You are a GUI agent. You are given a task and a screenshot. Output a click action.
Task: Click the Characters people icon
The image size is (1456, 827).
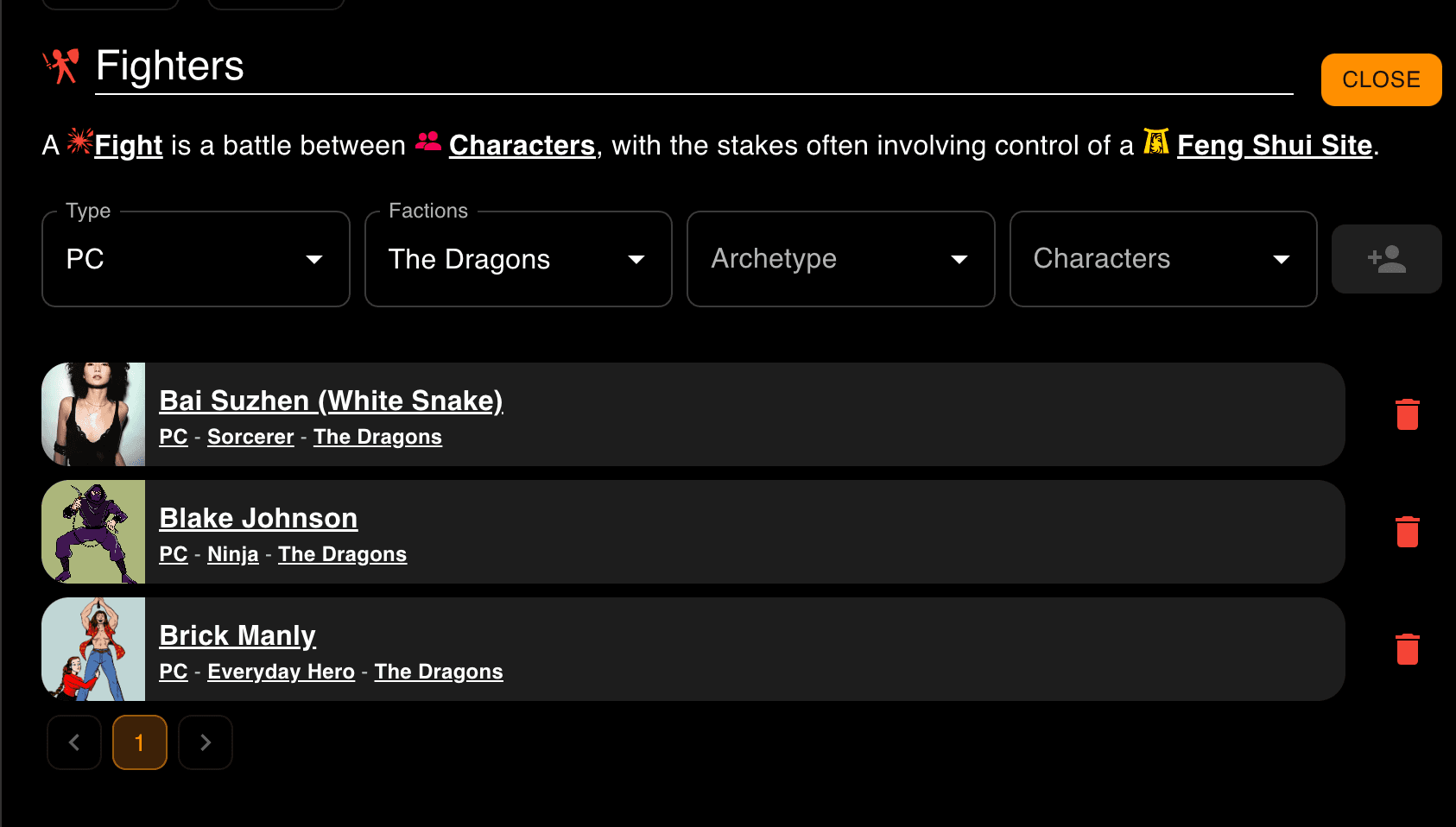[428, 141]
